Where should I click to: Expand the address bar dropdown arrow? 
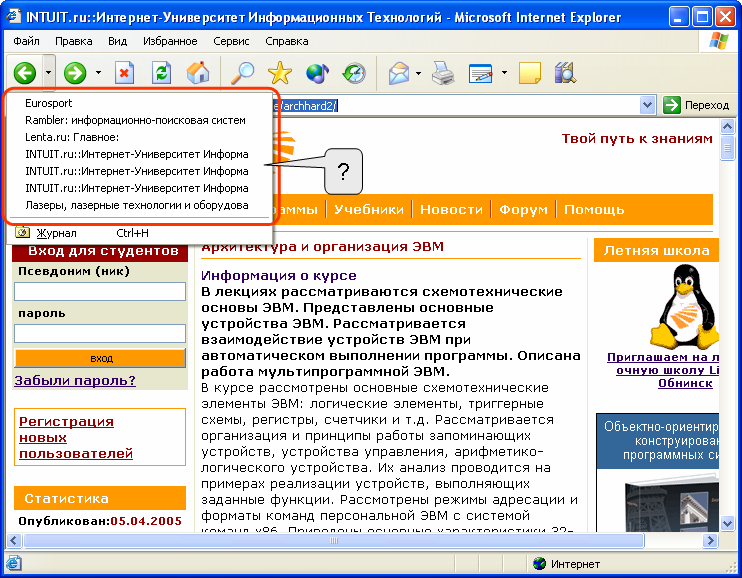click(647, 105)
